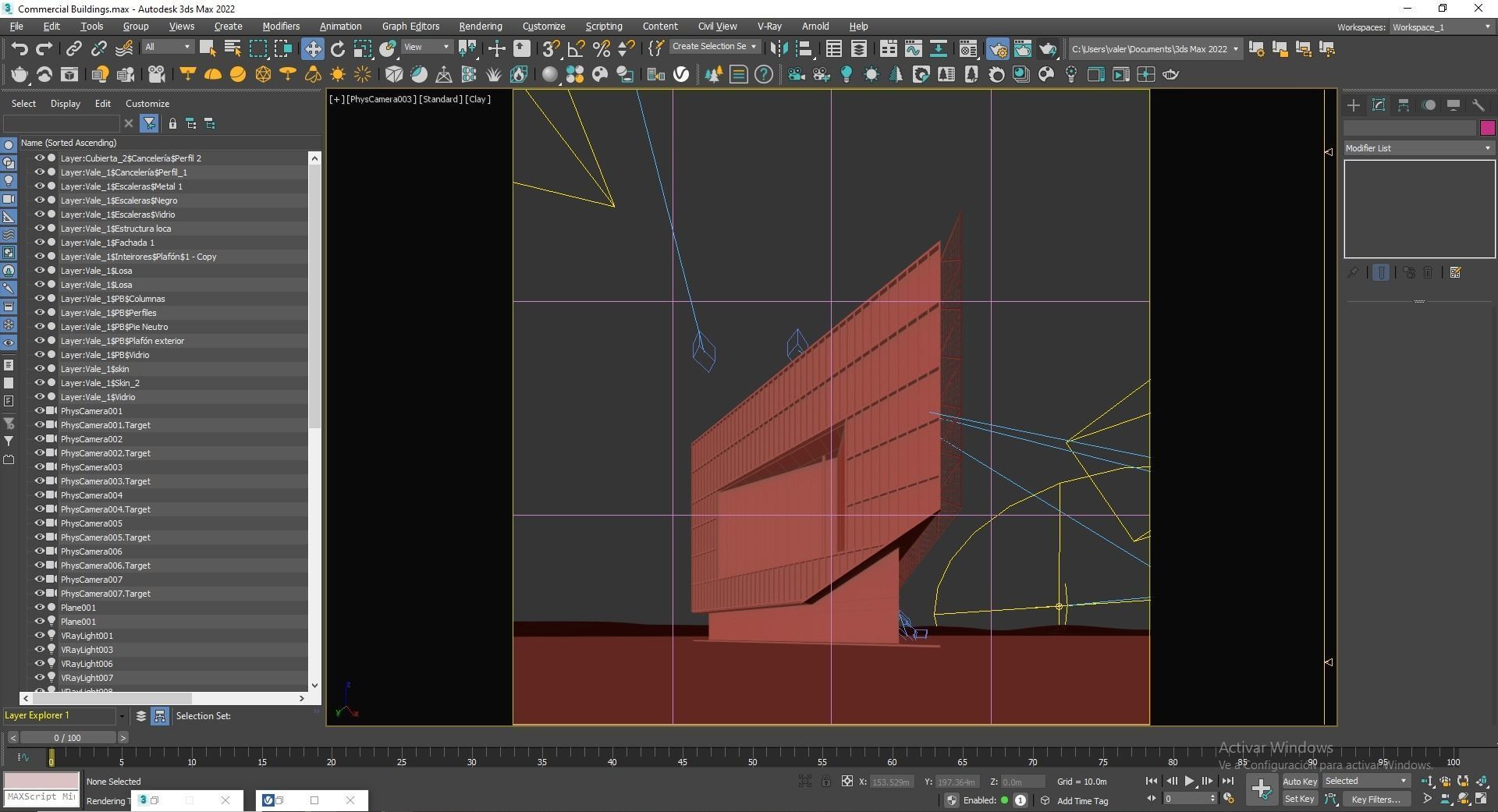Open the Display tab in command panel
Viewport: 1498px width, 812px height.
point(1454,105)
